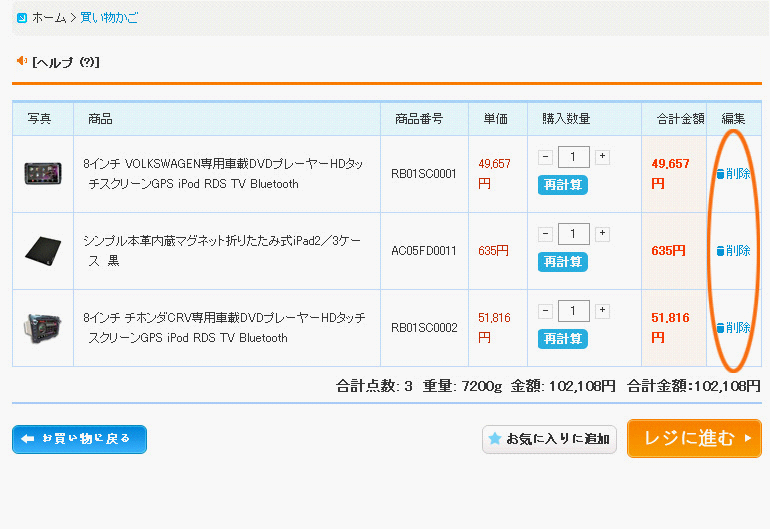
Task: Decrease quantity of the Honda CRV player
Action: 545,311
